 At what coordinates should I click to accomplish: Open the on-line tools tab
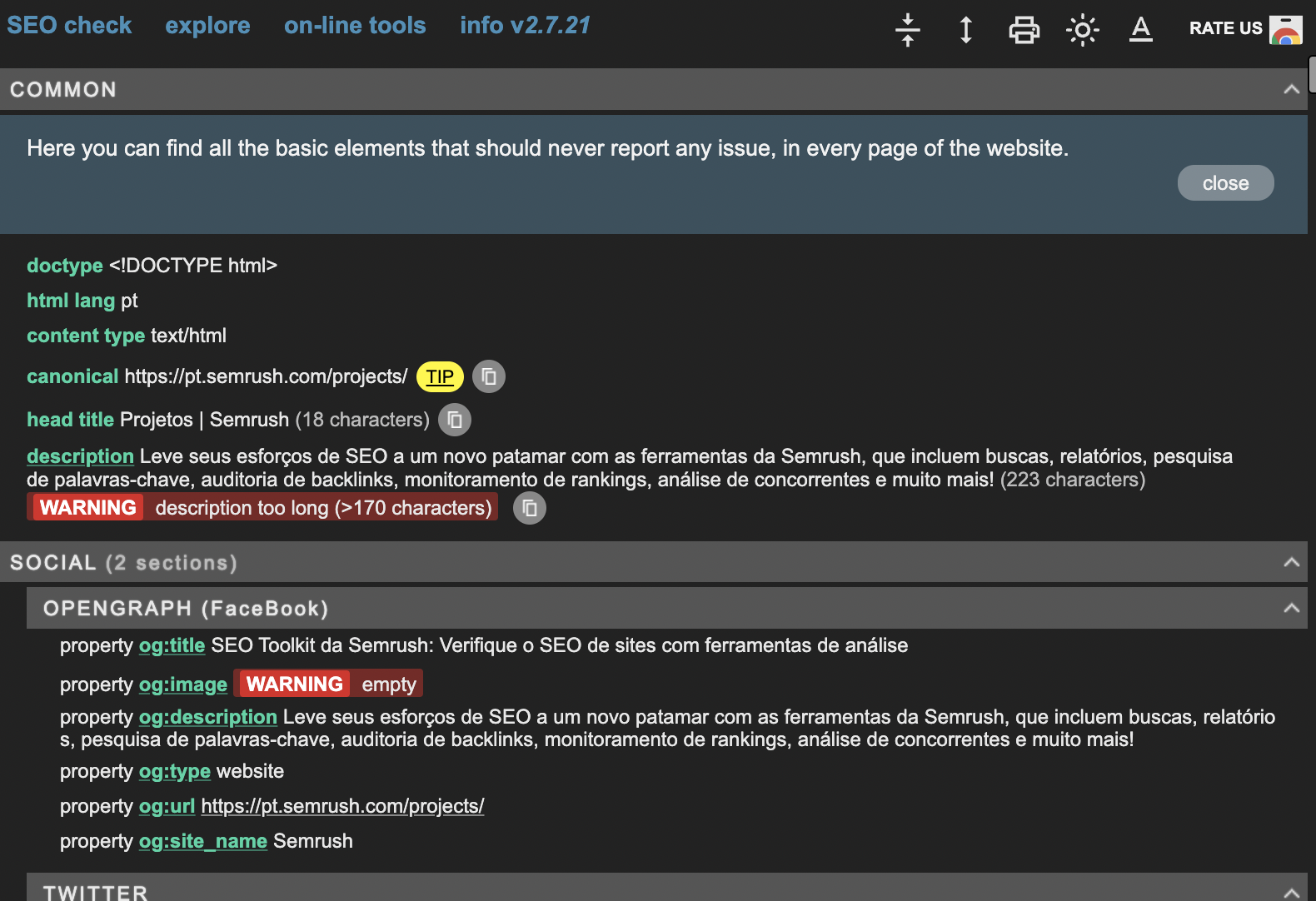click(x=355, y=25)
